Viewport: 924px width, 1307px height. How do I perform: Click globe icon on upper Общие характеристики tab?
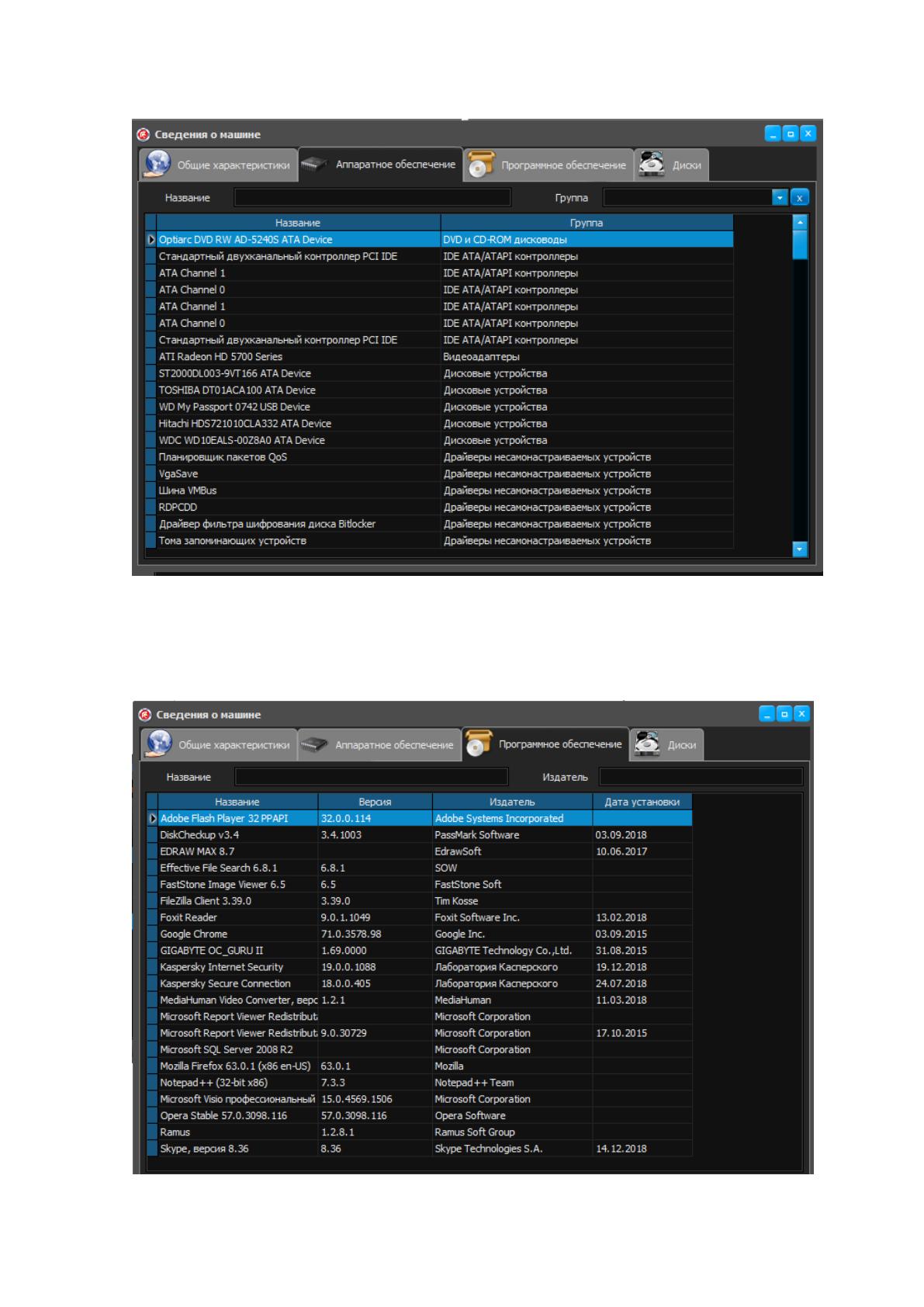(158, 165)
